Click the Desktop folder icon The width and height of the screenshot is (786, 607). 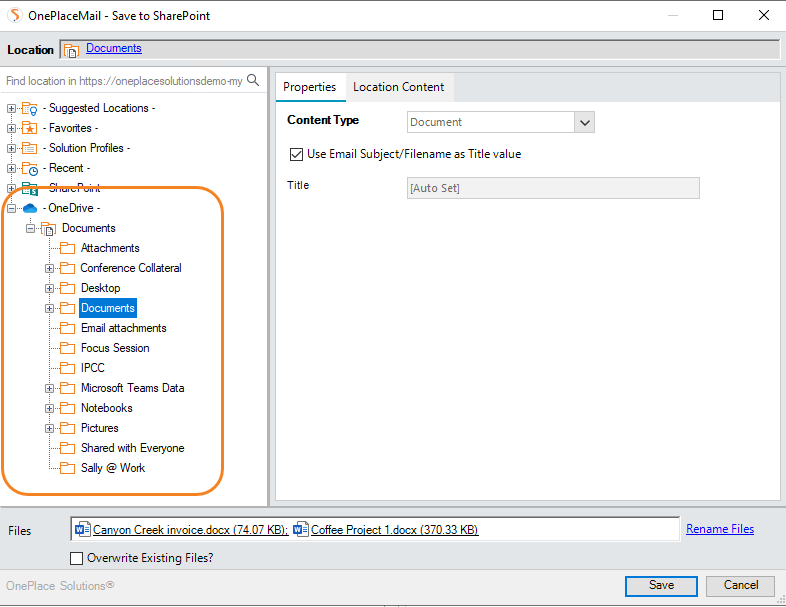coord(68,288)
